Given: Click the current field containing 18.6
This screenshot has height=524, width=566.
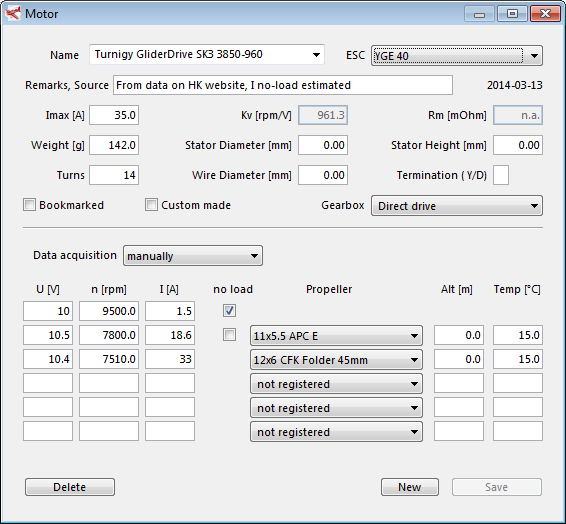Looking at the screenshot, I should click(170, 335).
